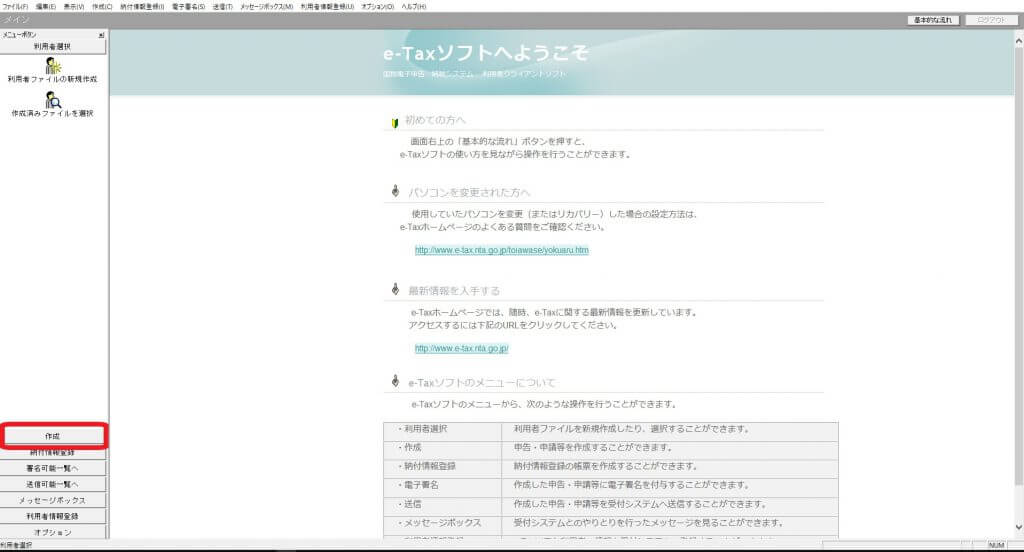
Task: Open the yokuaru.htm FAQ link
Action: click(x=502, y=250)
